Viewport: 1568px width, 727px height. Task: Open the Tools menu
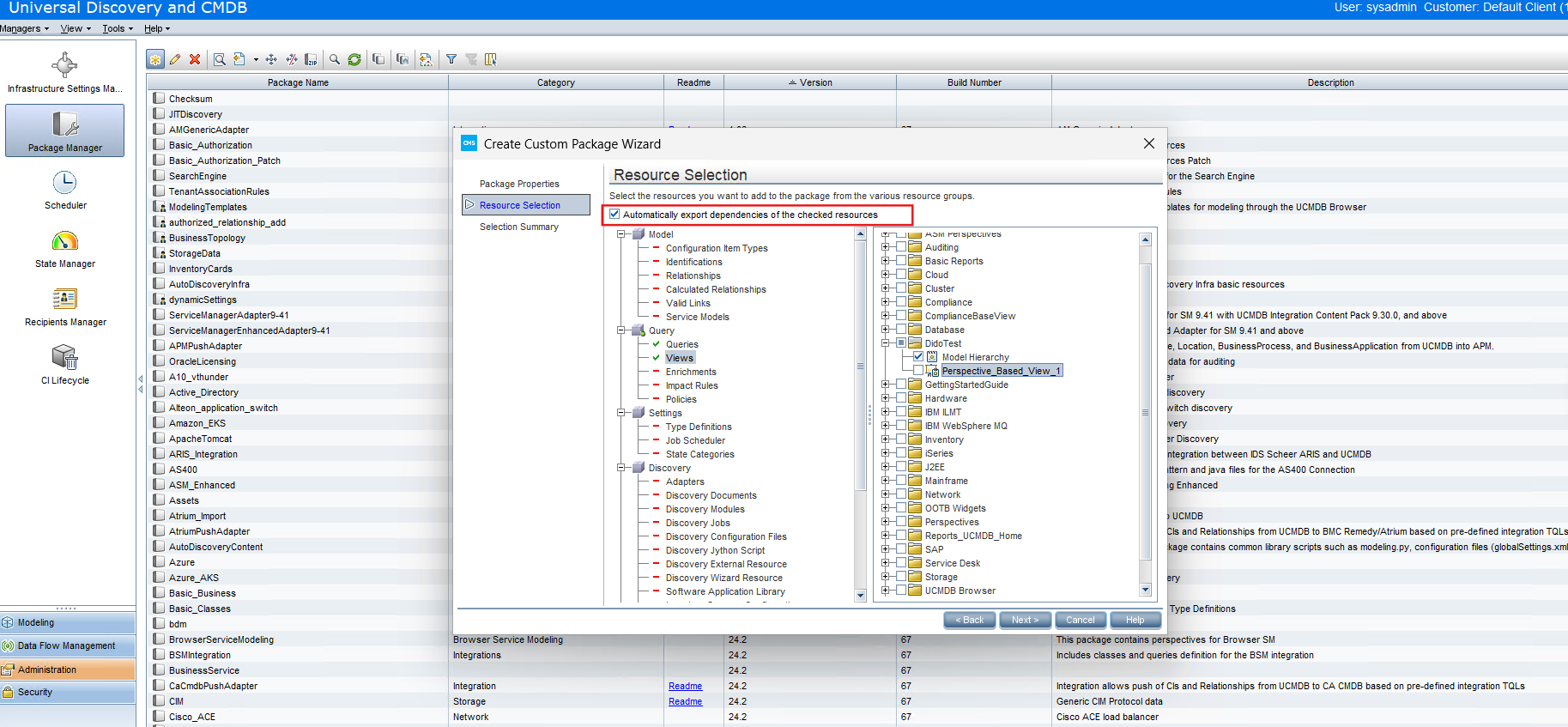click(x=118, y=28)
